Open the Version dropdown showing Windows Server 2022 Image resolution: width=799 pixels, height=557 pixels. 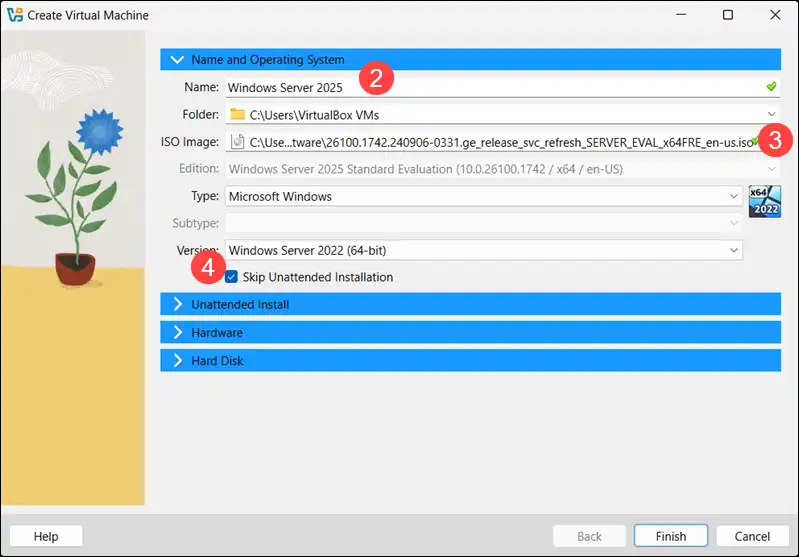(x=734, y=249)
